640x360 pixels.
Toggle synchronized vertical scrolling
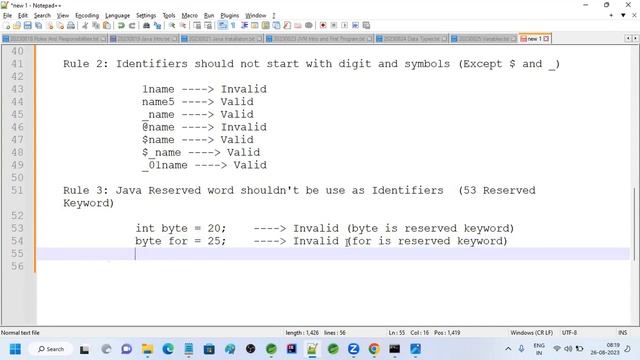(x=197, y=25)
